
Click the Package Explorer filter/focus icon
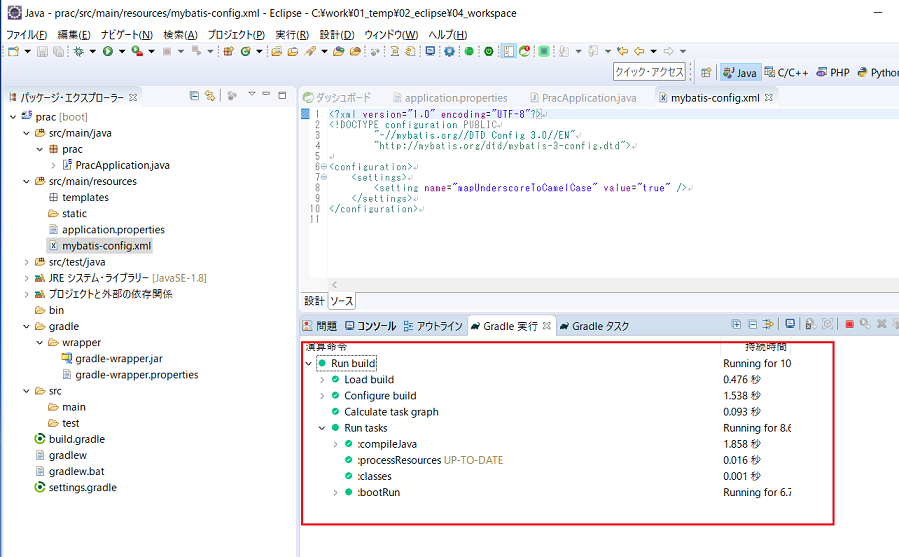pos(232,96)
